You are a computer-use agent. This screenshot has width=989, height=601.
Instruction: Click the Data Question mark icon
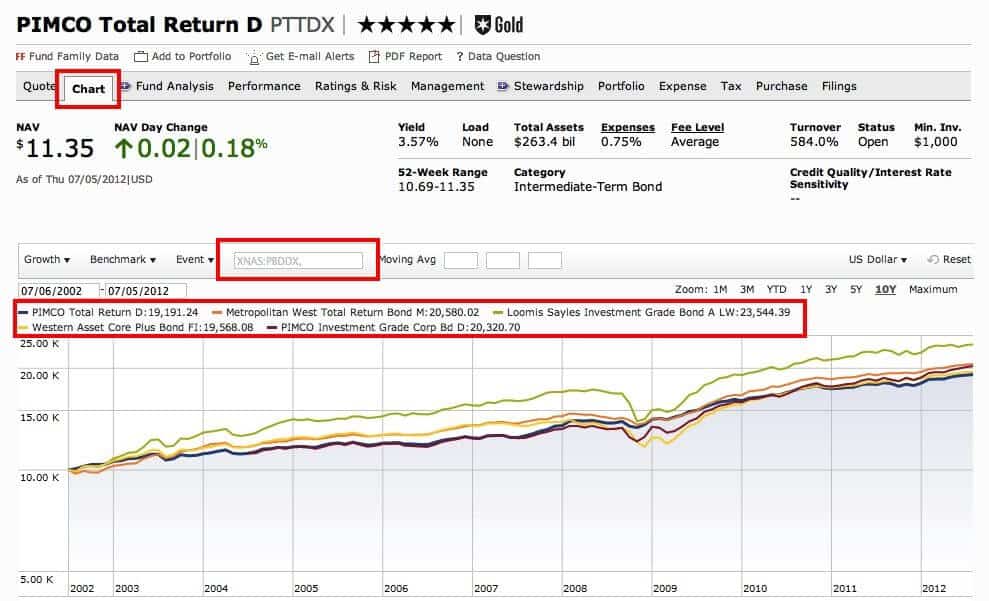pyautogui.click(x=460, y=57)
